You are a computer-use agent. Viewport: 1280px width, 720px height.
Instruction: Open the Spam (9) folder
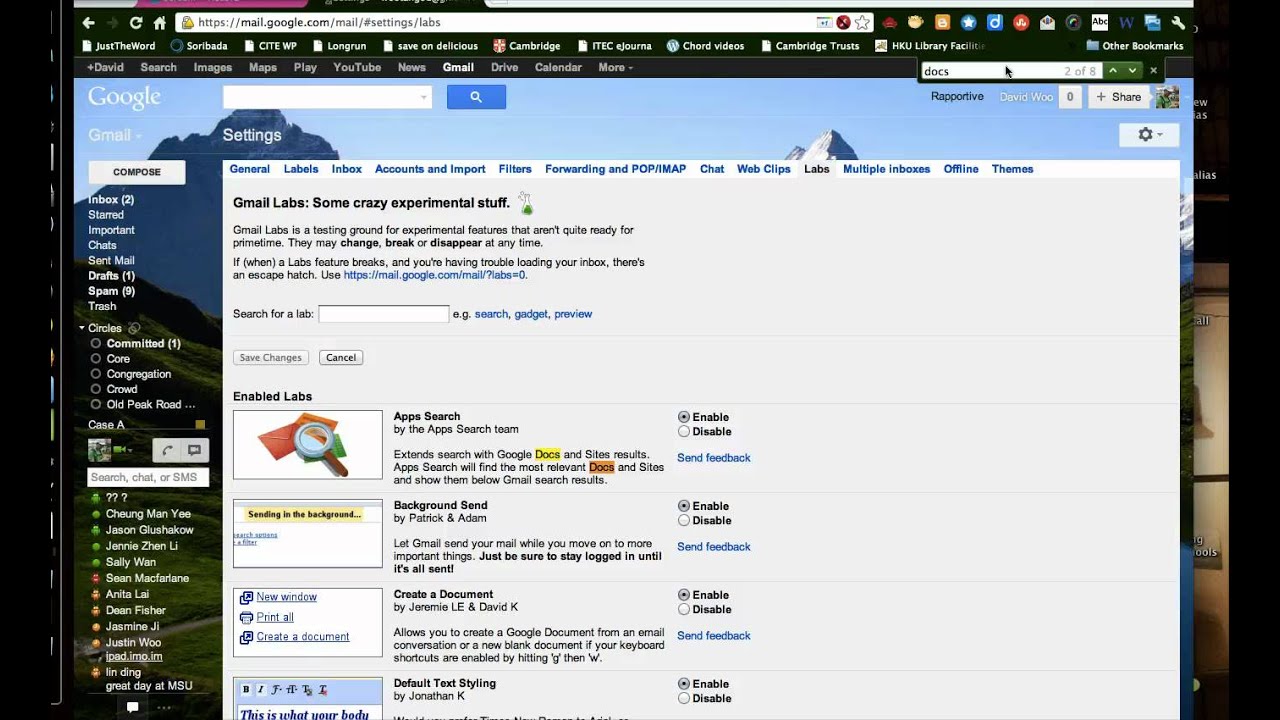(111, 291)
